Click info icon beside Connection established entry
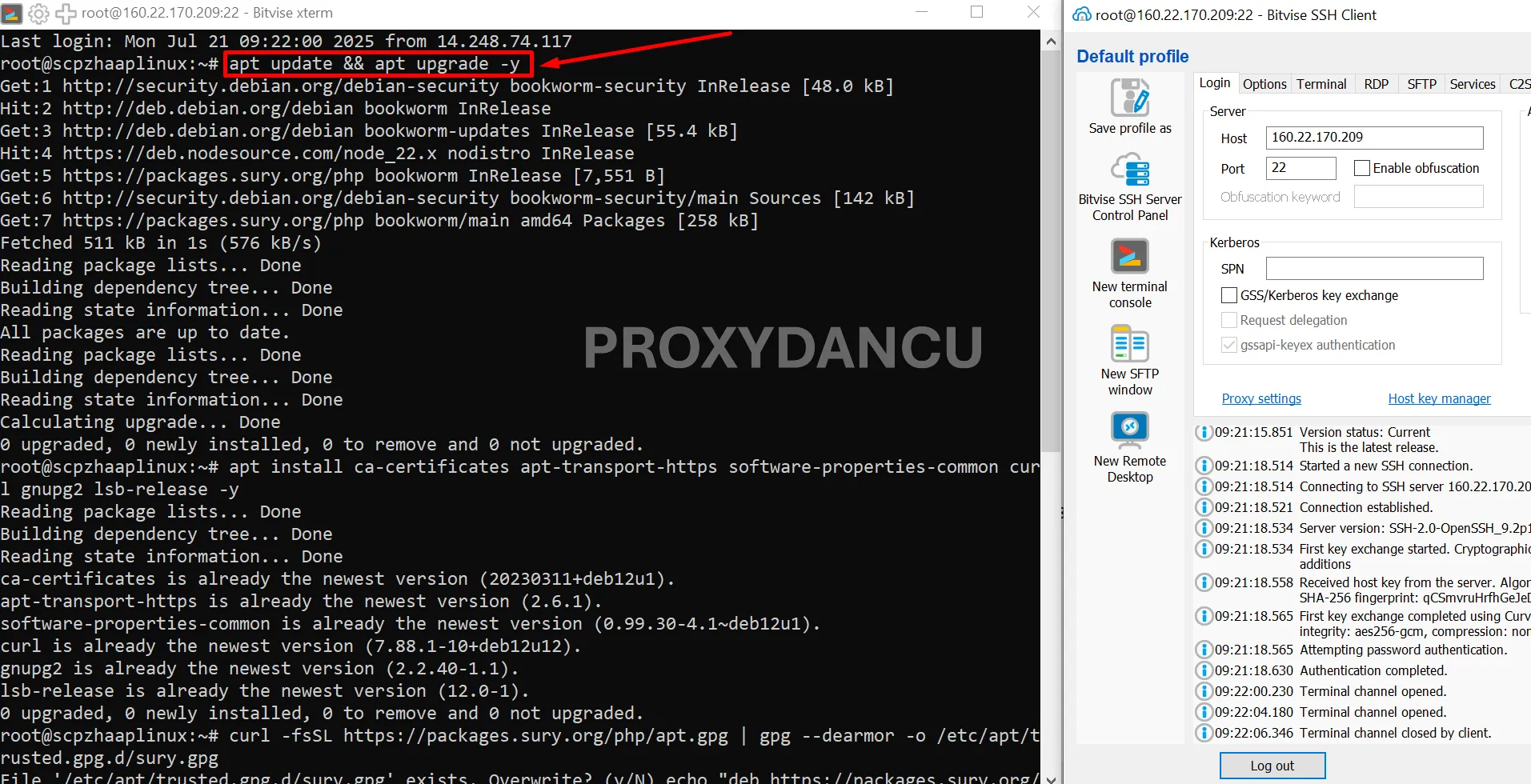This screenshot has width=1531, height=784. (x=1204, y=507)
